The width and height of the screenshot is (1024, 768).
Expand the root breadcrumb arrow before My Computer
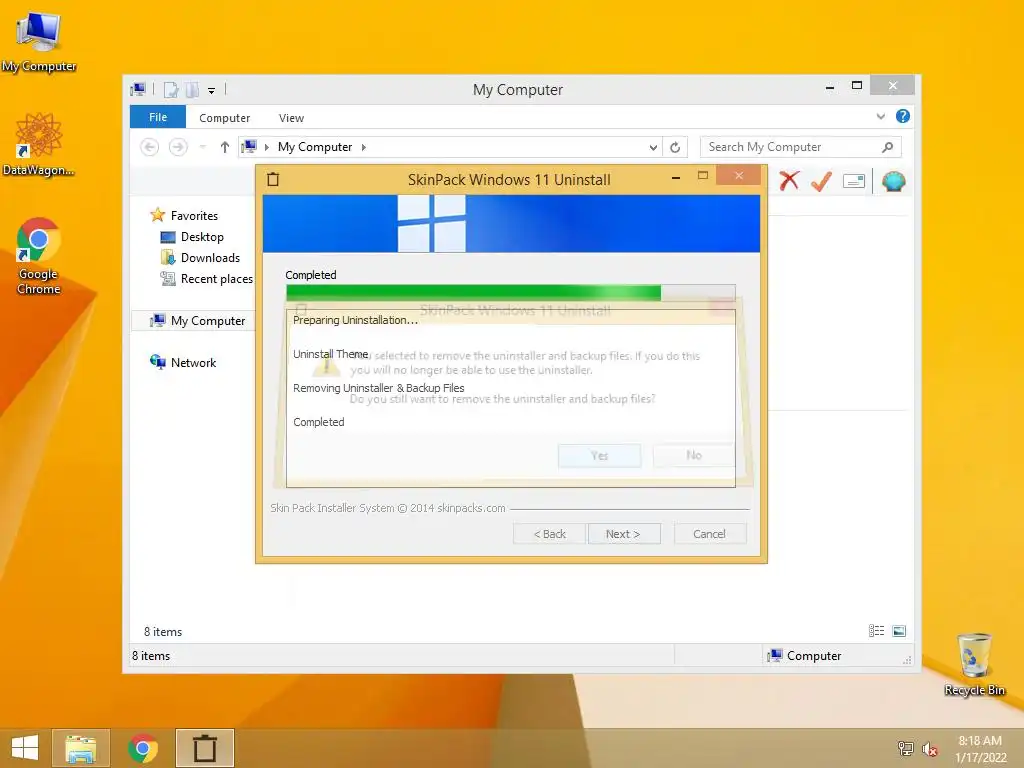click(x=266, y=148)
